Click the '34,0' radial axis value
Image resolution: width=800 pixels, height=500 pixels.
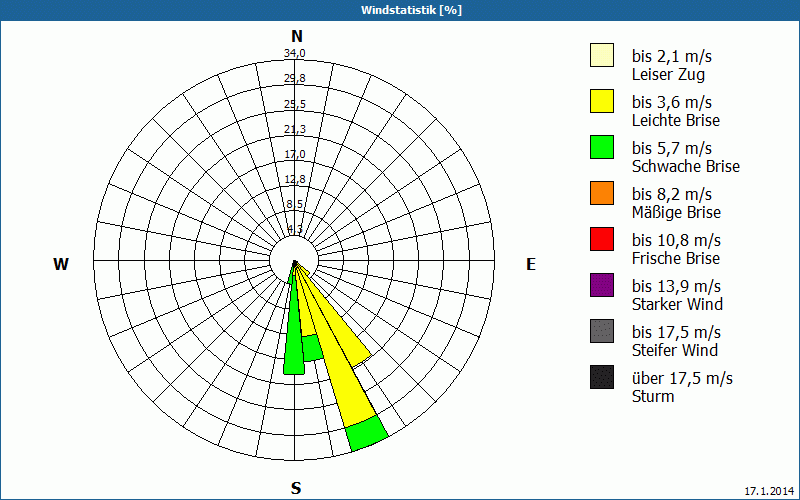pyautogui.click(x=295, y=53)
